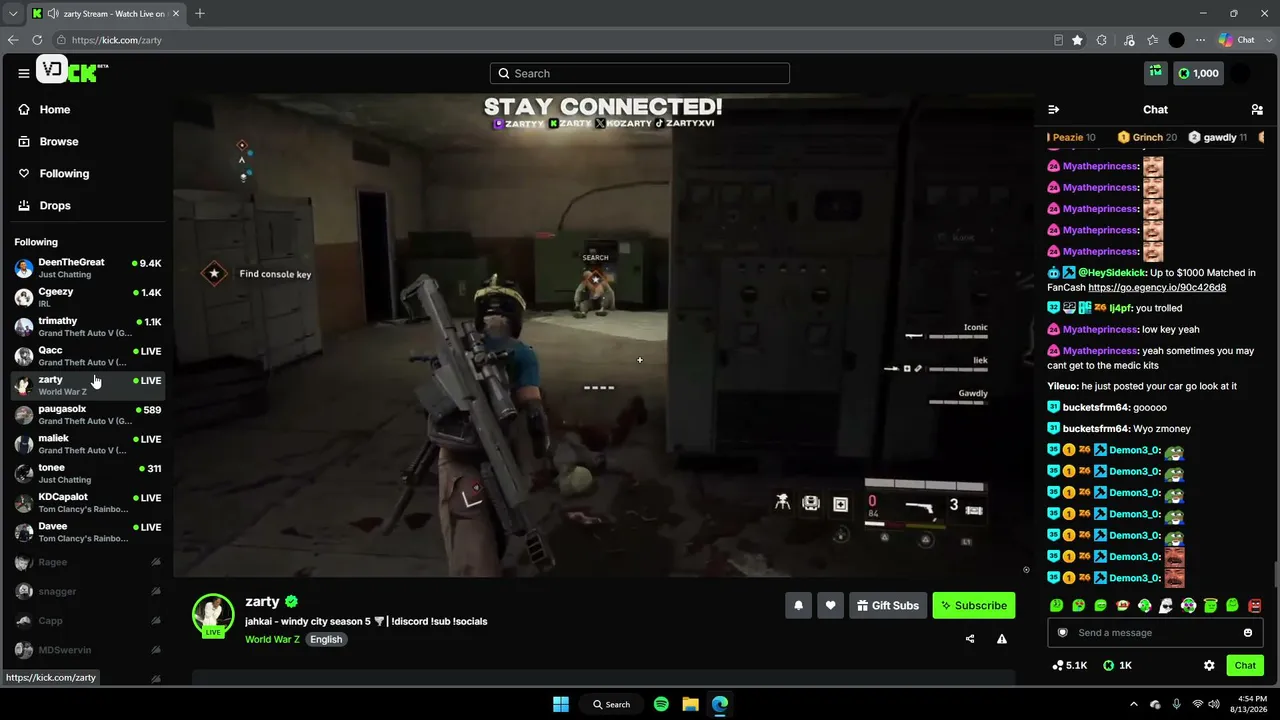Open the go.egency.io link in chat
This screenshot has width=1280, height=720.
pyautogui.click(x=1157, y=288)
